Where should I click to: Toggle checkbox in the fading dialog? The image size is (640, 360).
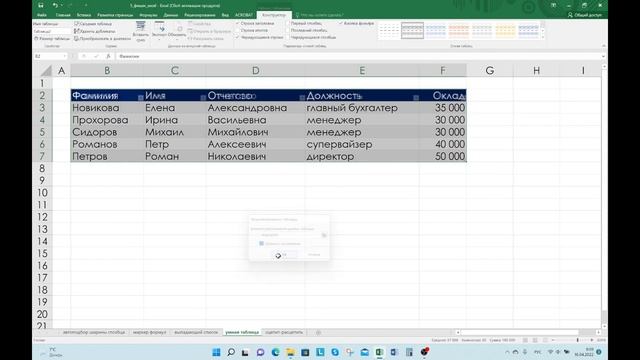pos(261,243)
